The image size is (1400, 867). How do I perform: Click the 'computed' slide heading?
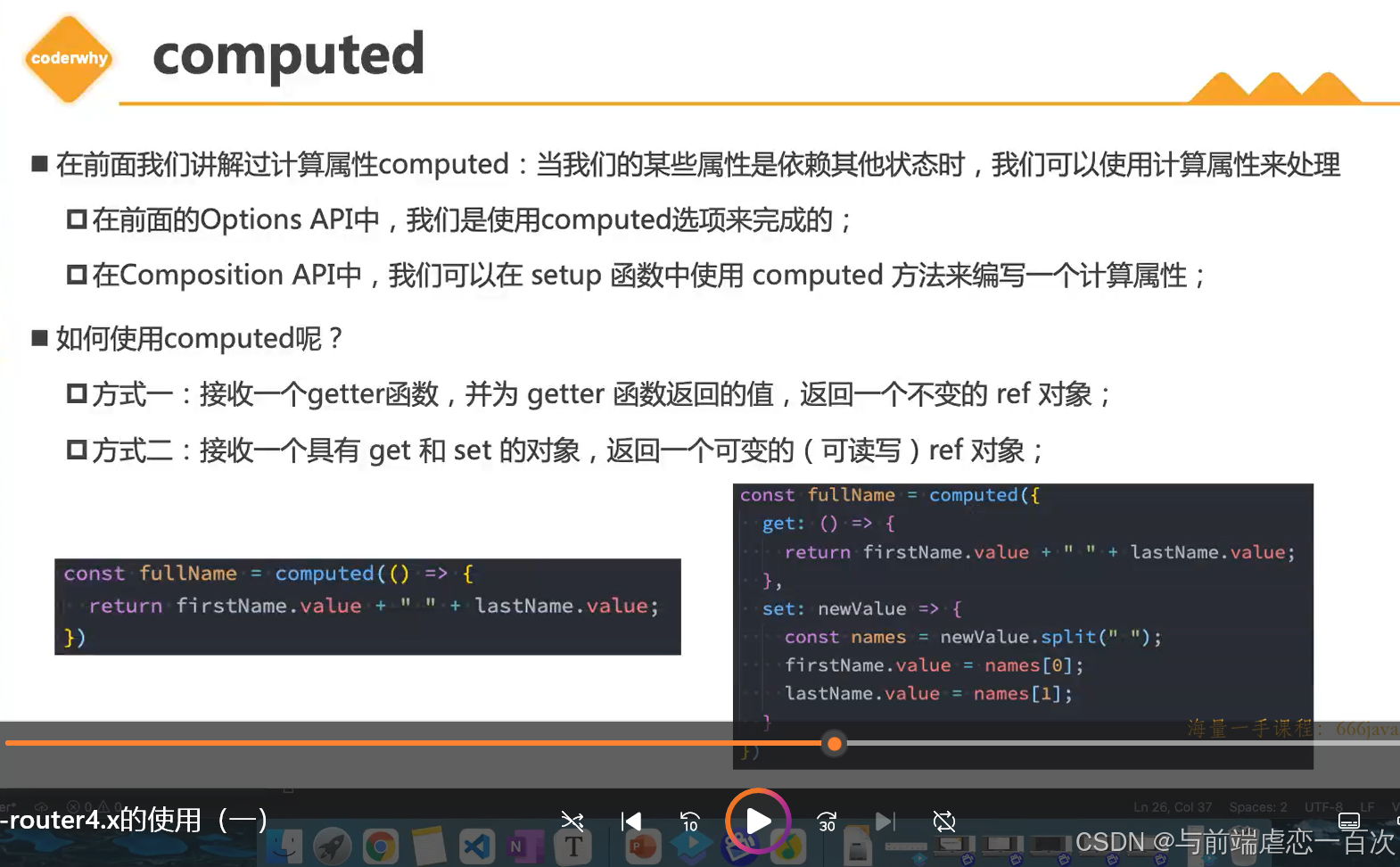288,55
